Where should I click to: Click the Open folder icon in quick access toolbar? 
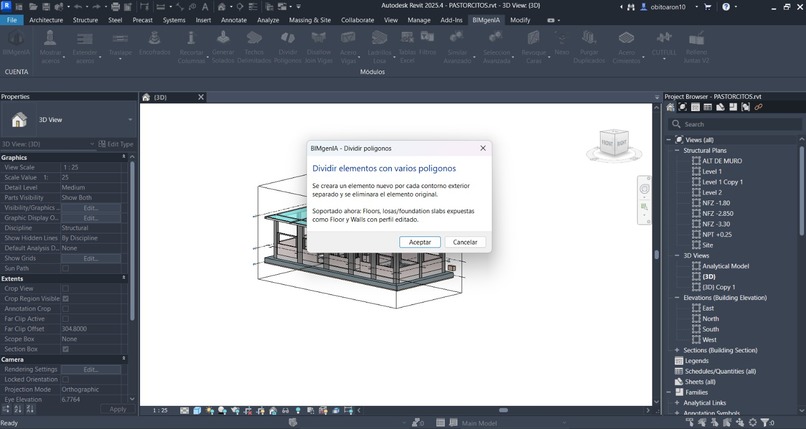(33, 7)
